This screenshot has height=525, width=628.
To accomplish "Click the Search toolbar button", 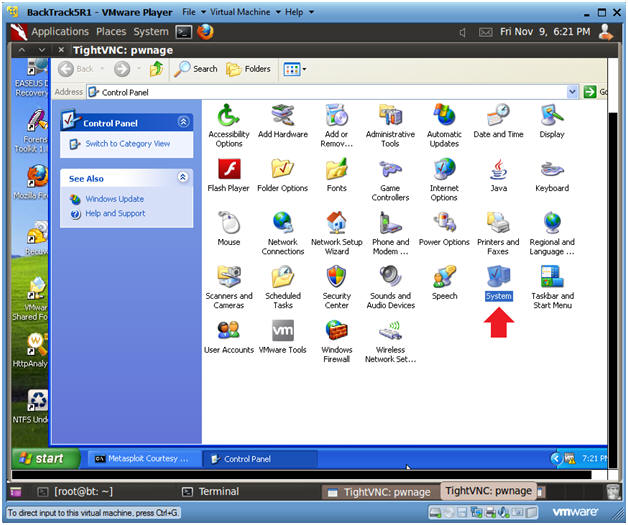I will point(196,69).
